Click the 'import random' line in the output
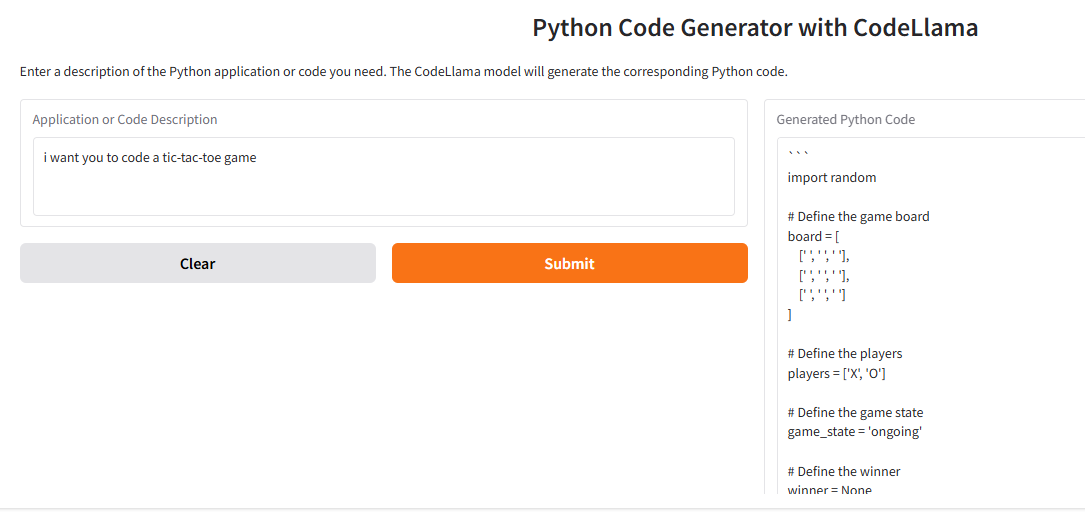 832,177
